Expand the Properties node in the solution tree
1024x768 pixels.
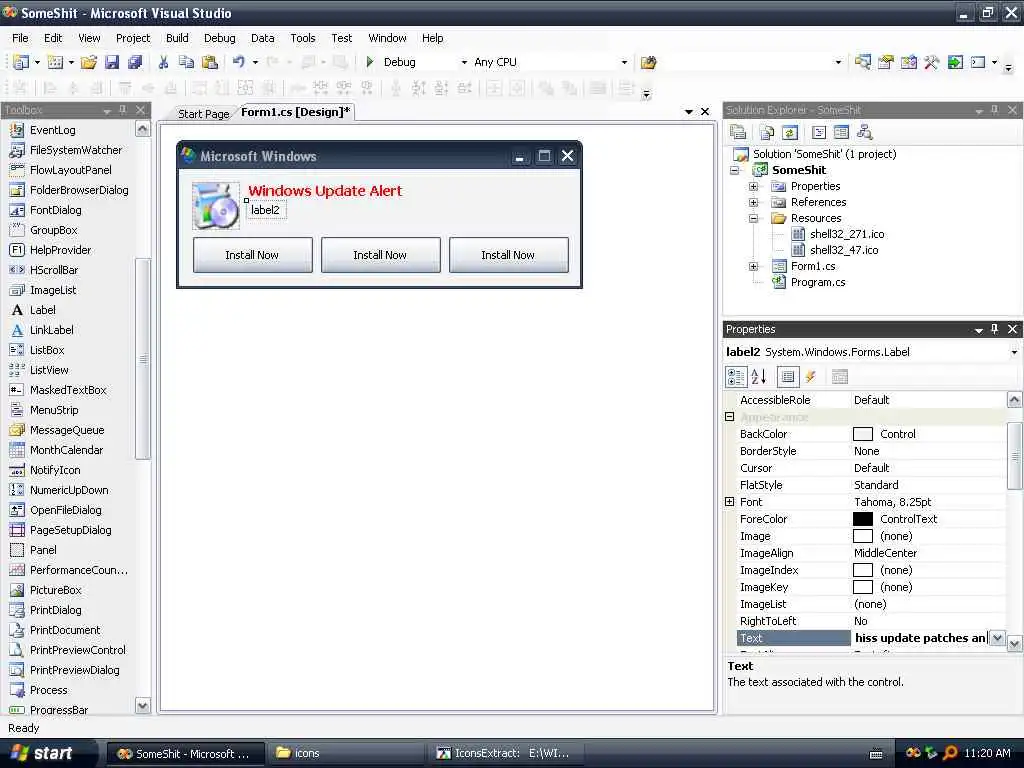(753, 186)
